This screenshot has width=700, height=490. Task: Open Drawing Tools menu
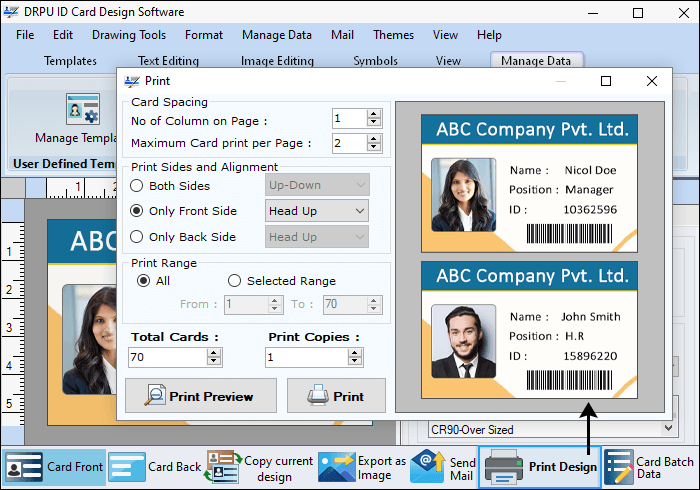coord(129,35)
